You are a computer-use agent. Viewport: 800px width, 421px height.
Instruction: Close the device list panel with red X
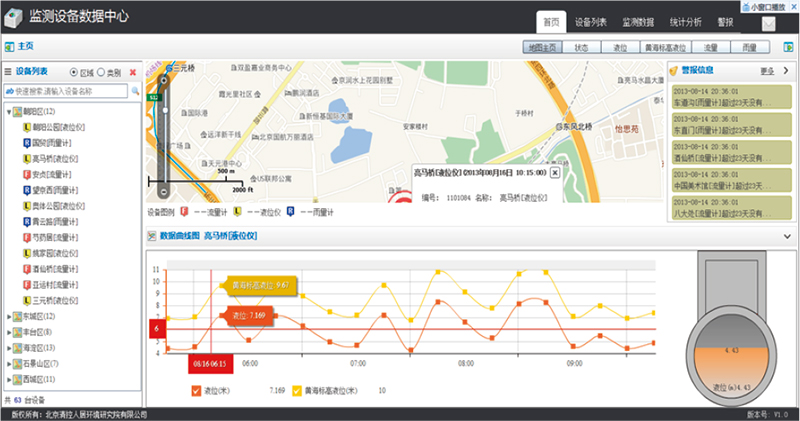133,73
